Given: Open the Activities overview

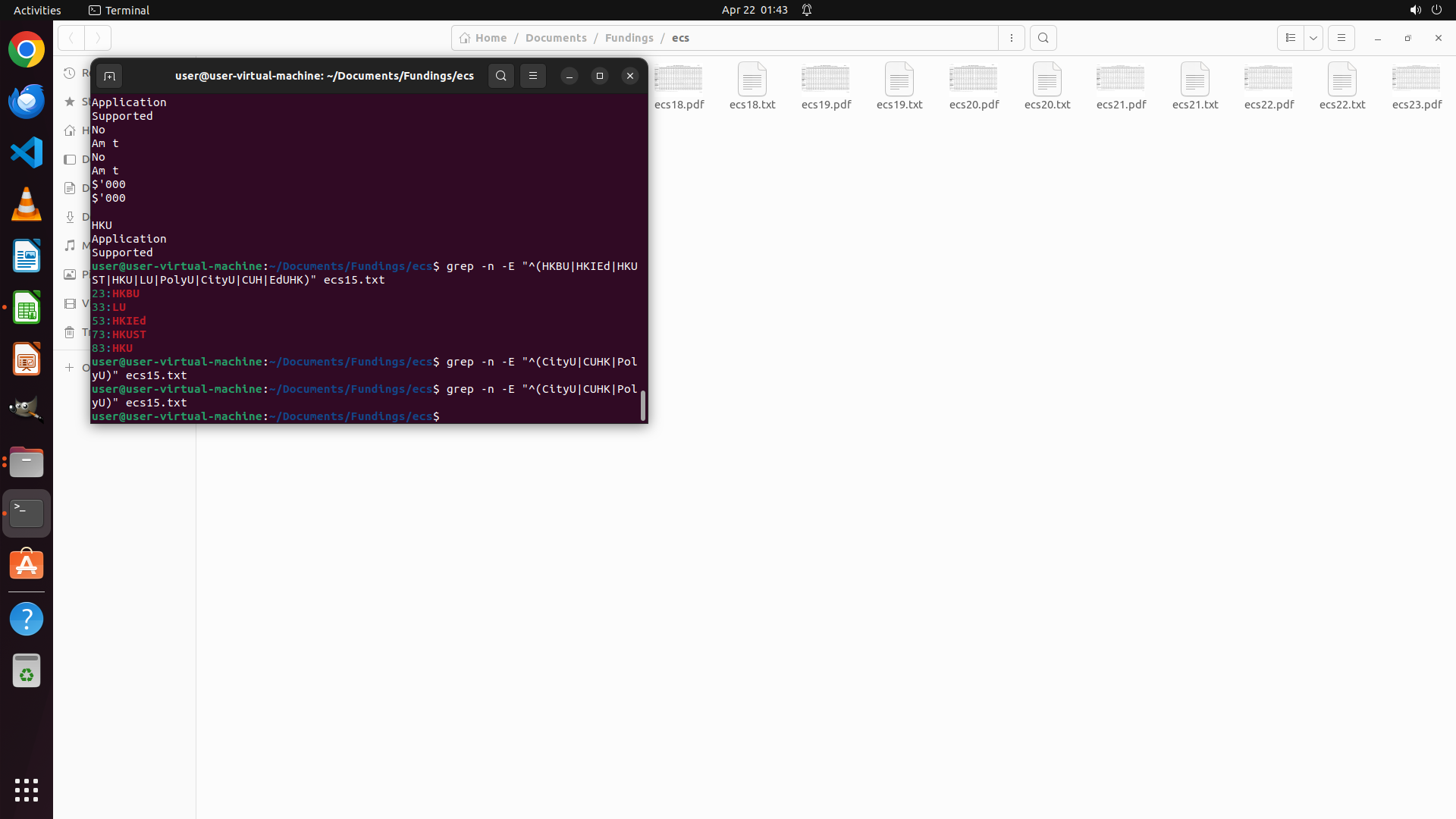Looking at the screenshot, I should [37, 10].
